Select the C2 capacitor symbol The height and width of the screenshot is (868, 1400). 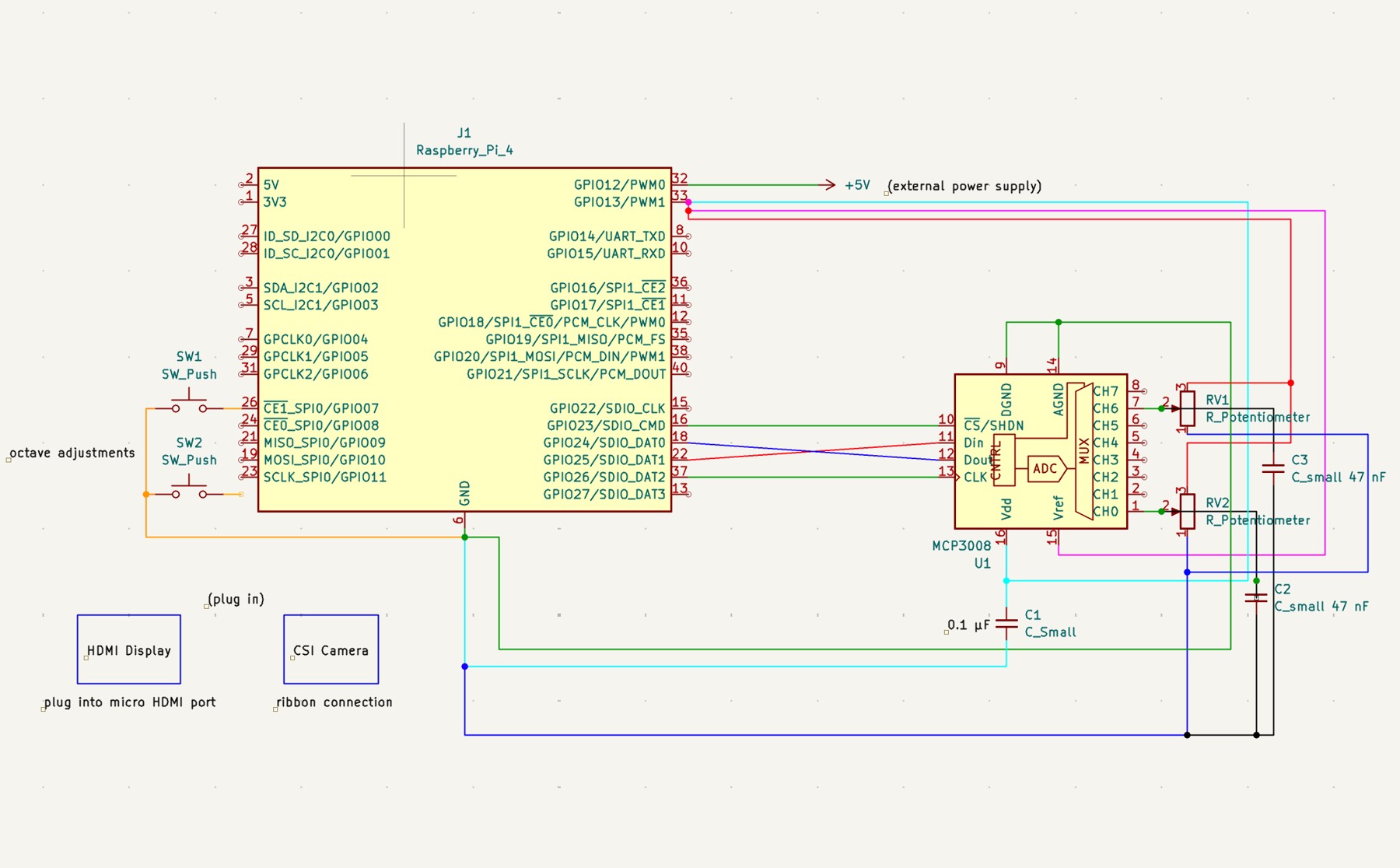click(x=1256, y=597)
